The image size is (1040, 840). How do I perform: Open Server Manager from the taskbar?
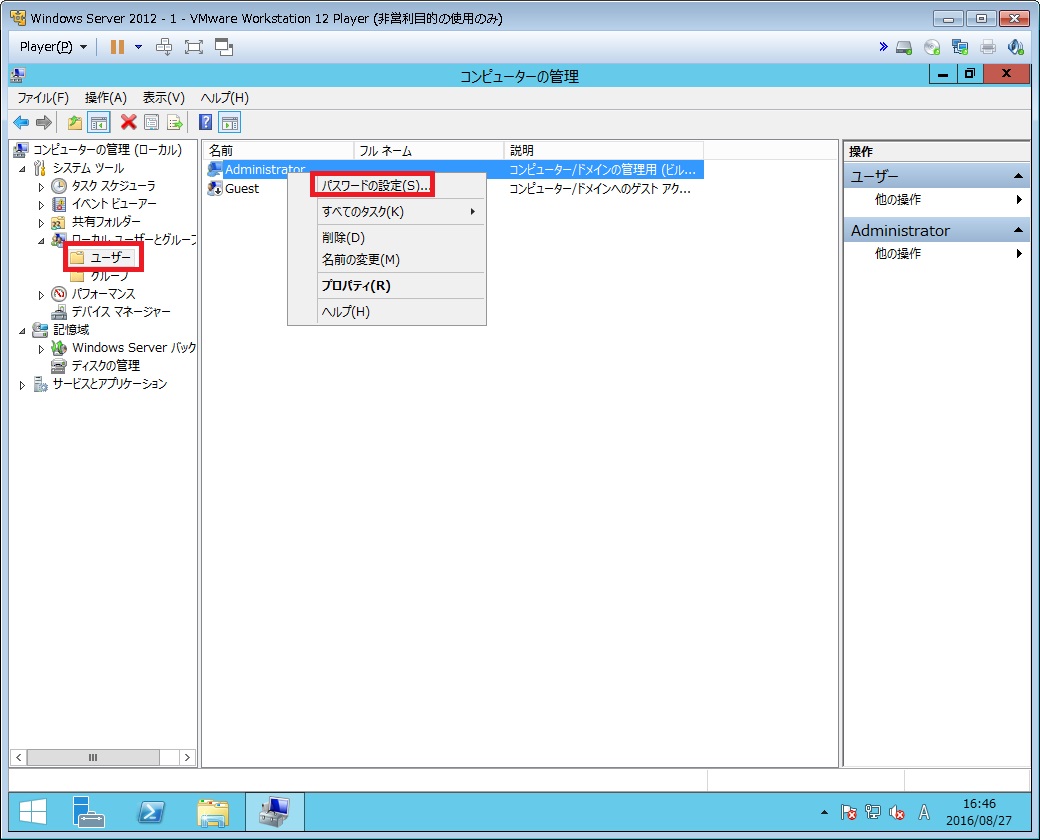point(88,811)
